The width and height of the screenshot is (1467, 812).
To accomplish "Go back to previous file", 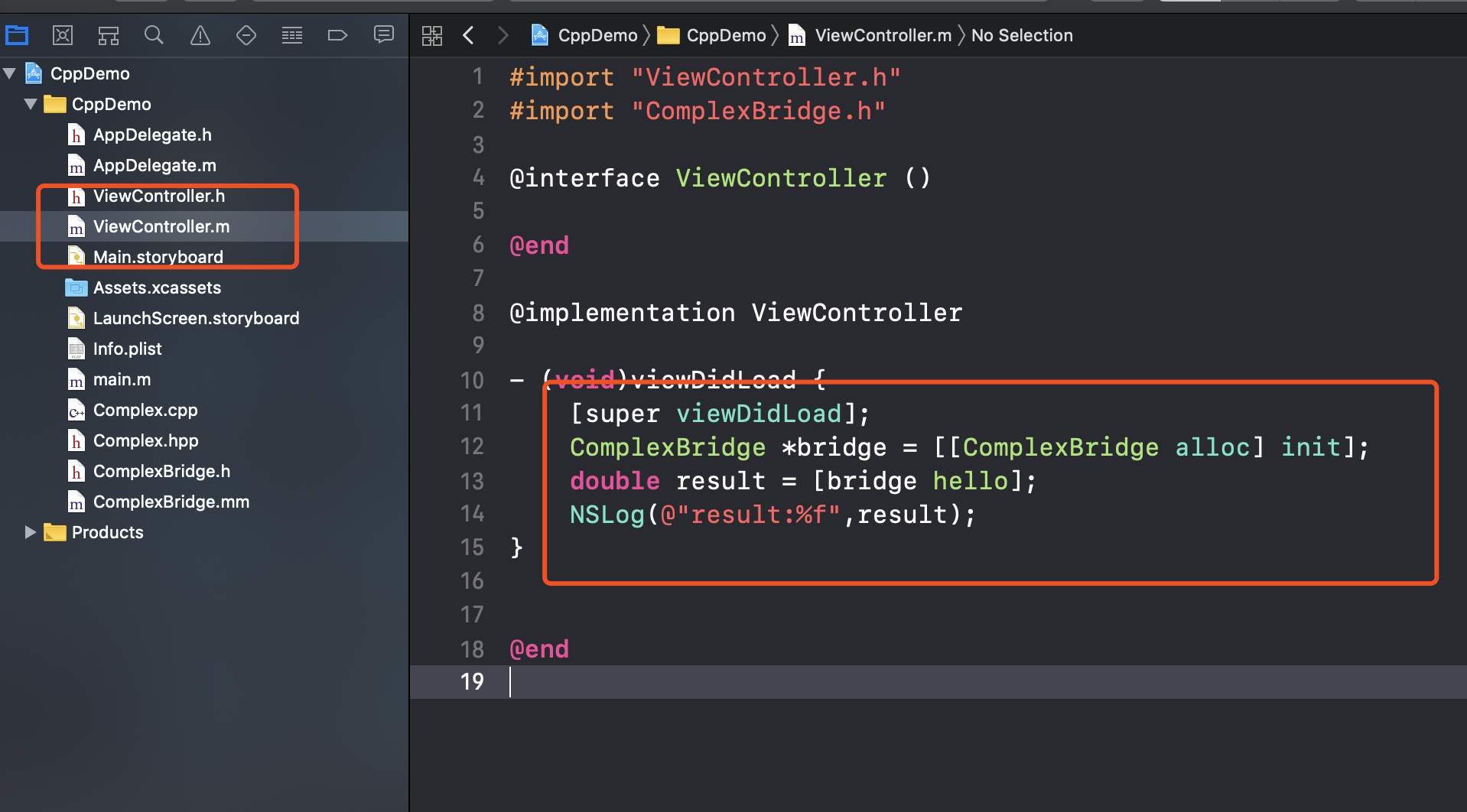I will coord(469,35).
